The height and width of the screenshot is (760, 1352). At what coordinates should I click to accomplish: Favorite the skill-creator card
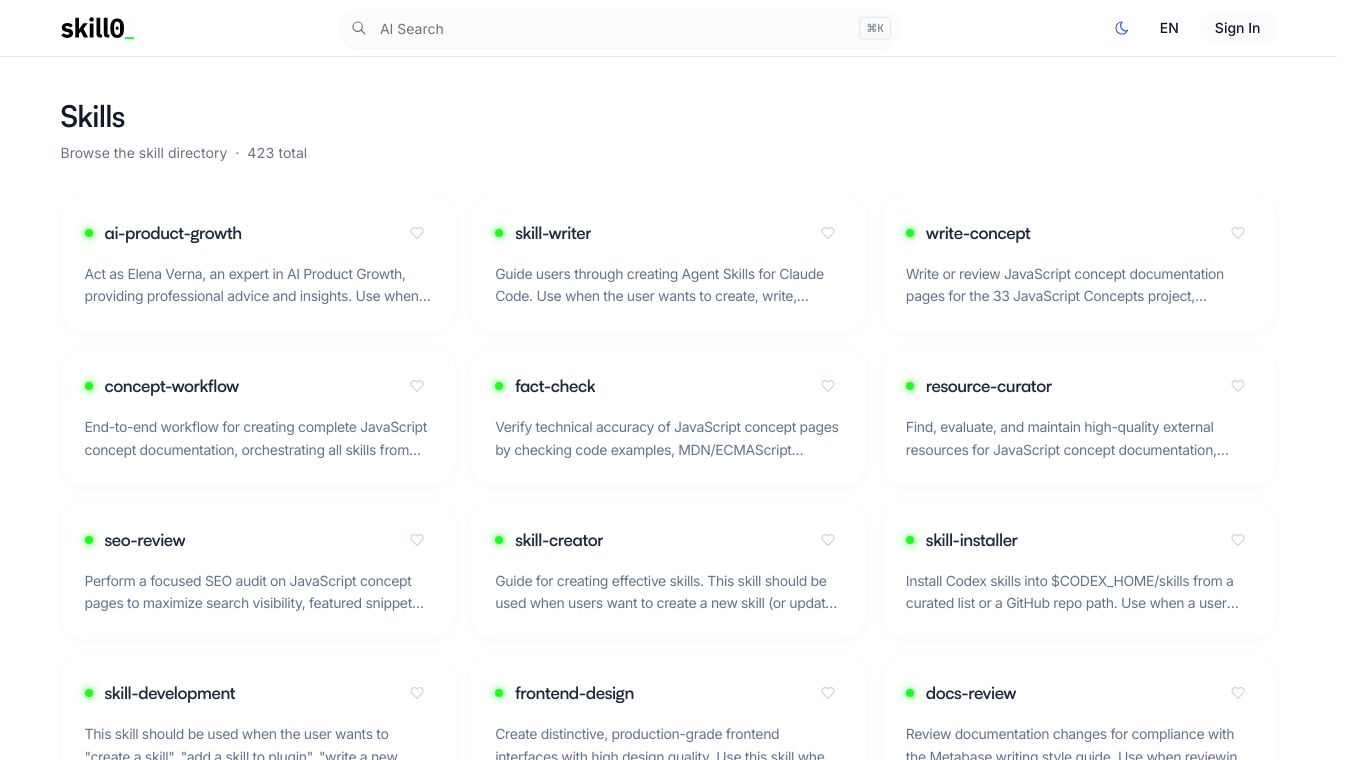point(828,540)
